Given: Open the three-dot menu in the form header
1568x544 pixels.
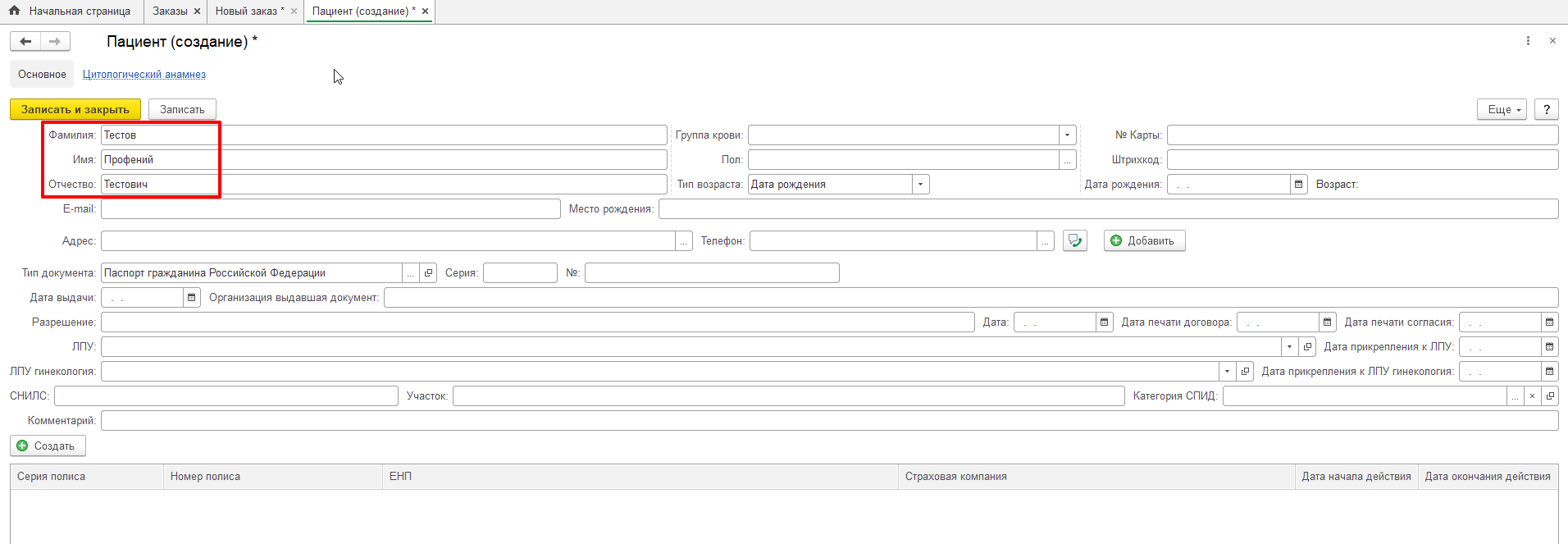Looking at the screenshot, I should 1528,41.
